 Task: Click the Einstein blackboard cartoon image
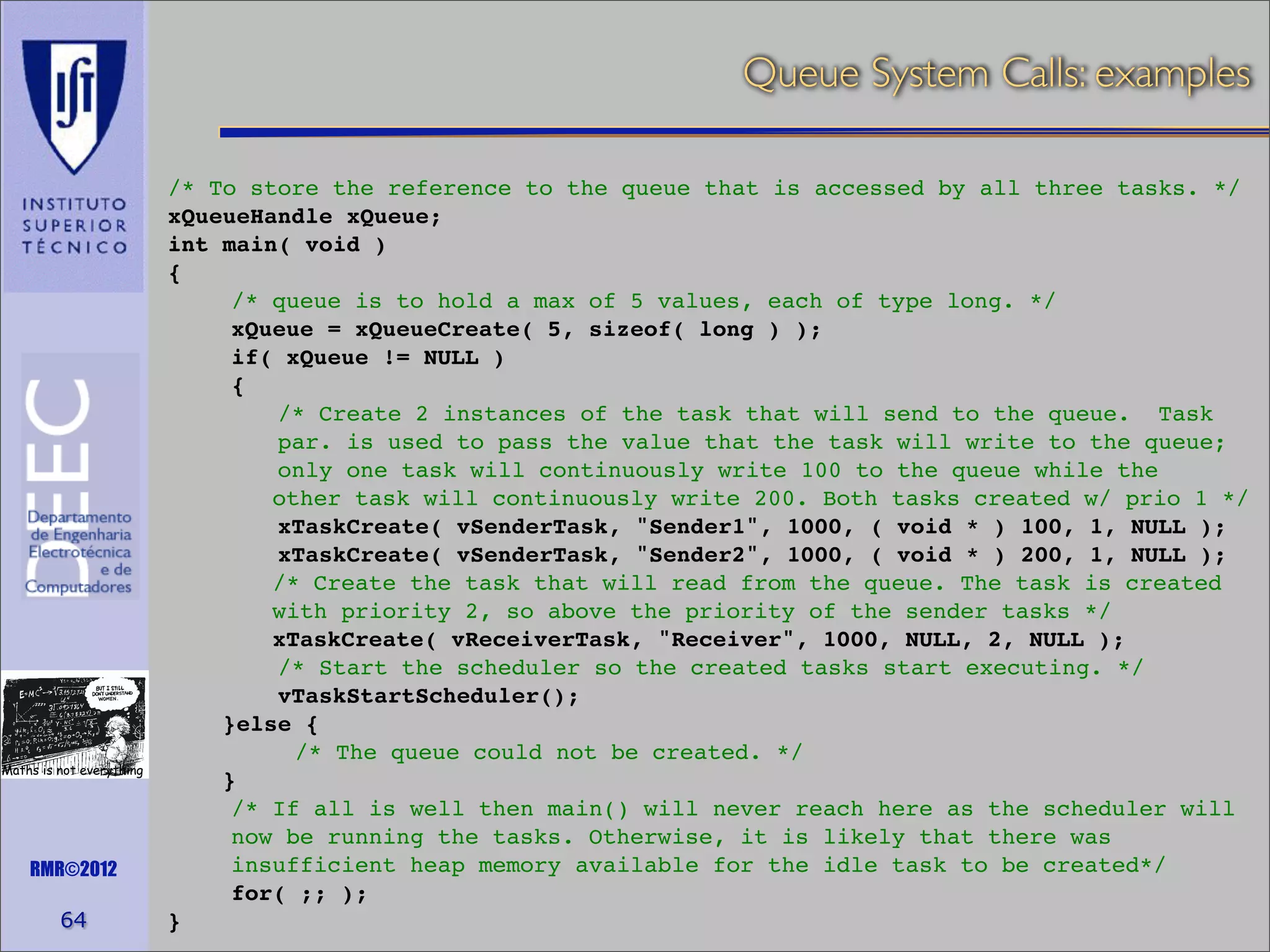[74, 724]
